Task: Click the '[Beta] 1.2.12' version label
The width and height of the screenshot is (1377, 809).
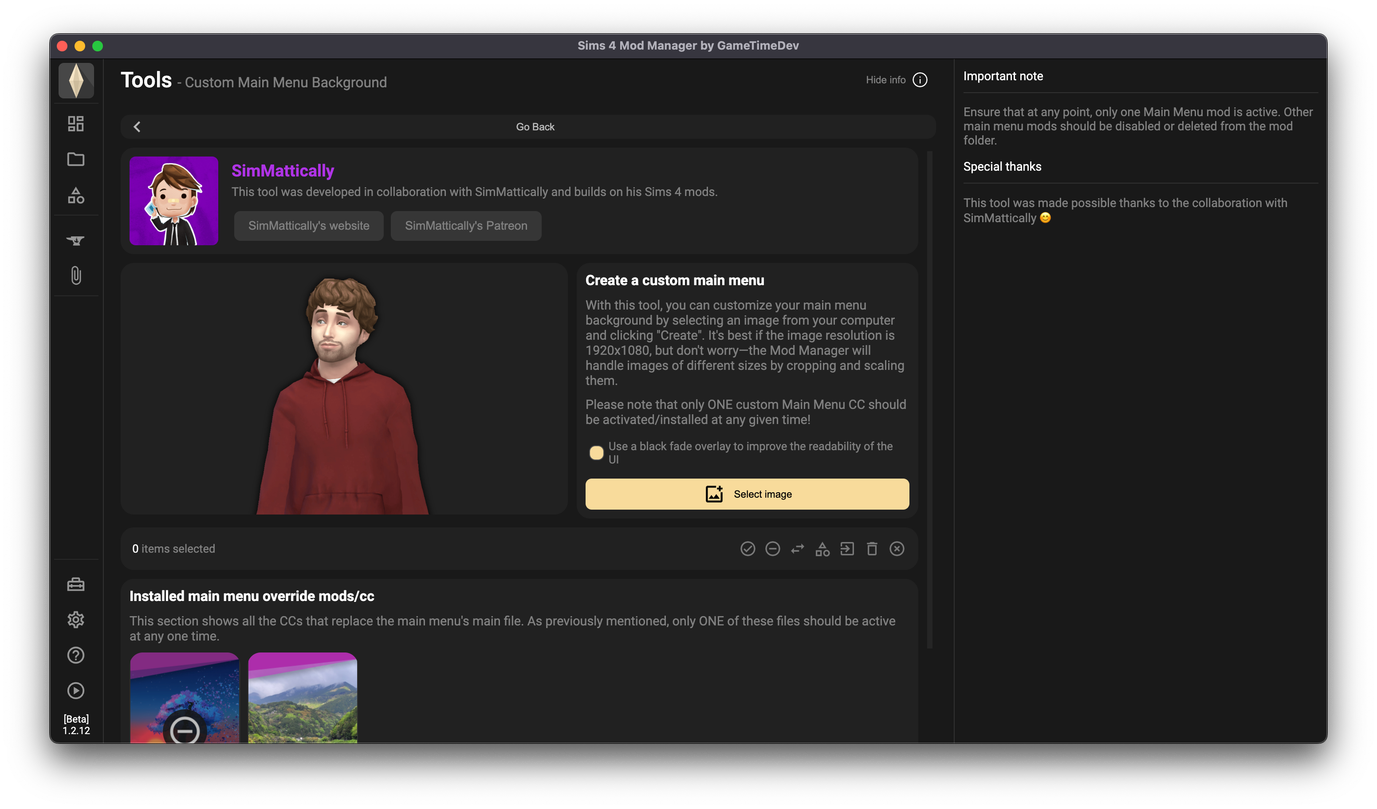Action: pos(76,725)
